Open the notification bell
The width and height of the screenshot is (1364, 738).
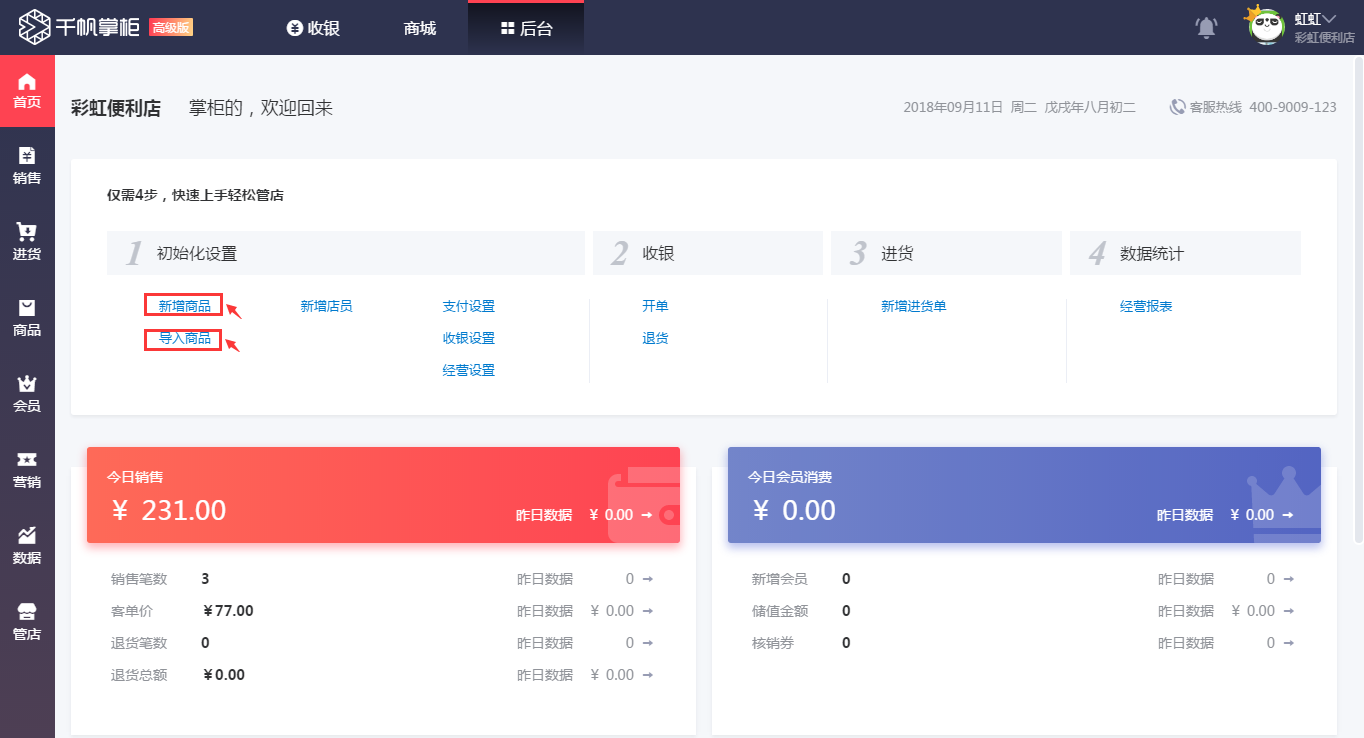tap(1205, 28)
